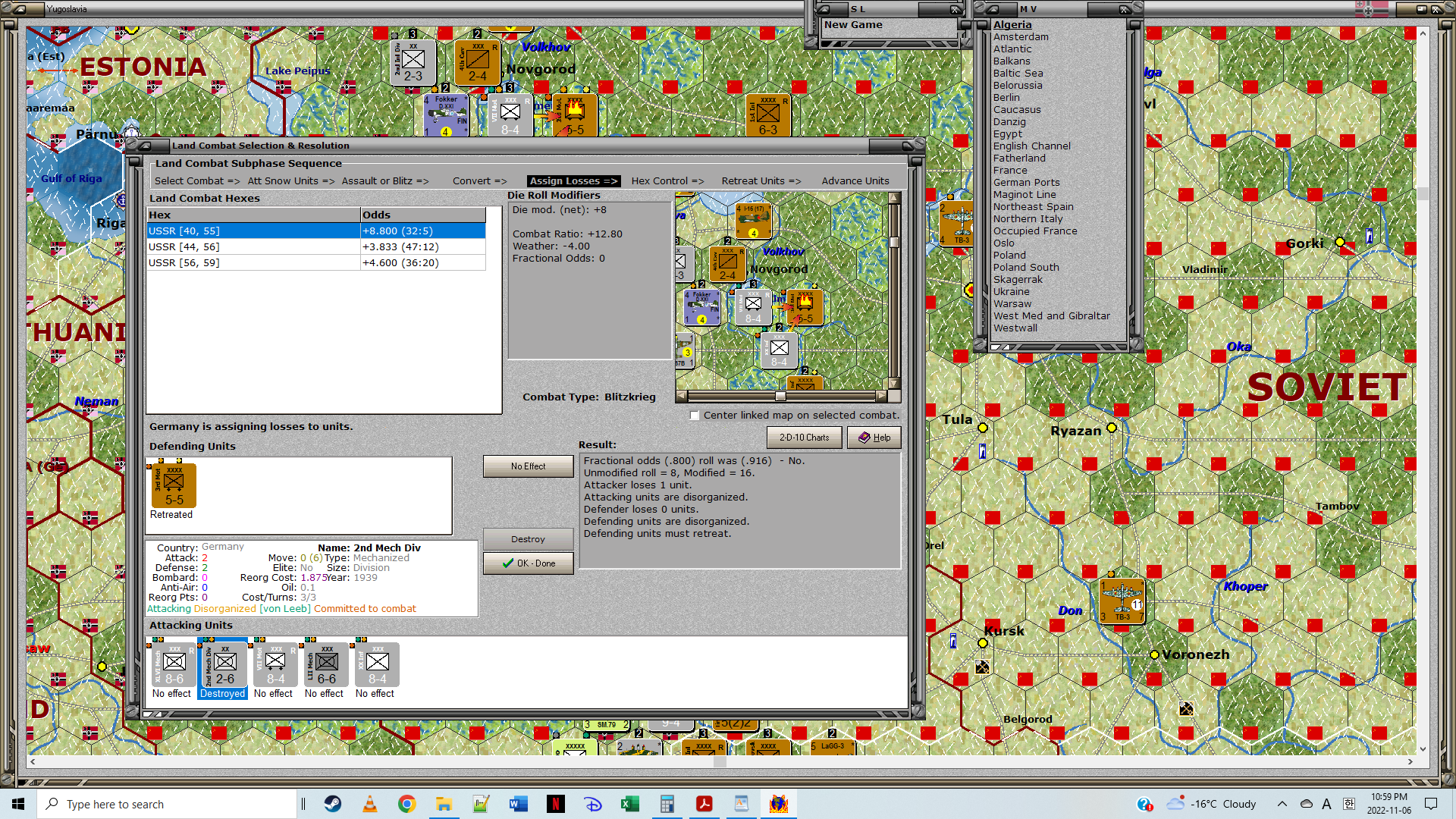The width and height of the screenshot is (1456, 819).
Task: Open combat Help
Action: point(874,438)
